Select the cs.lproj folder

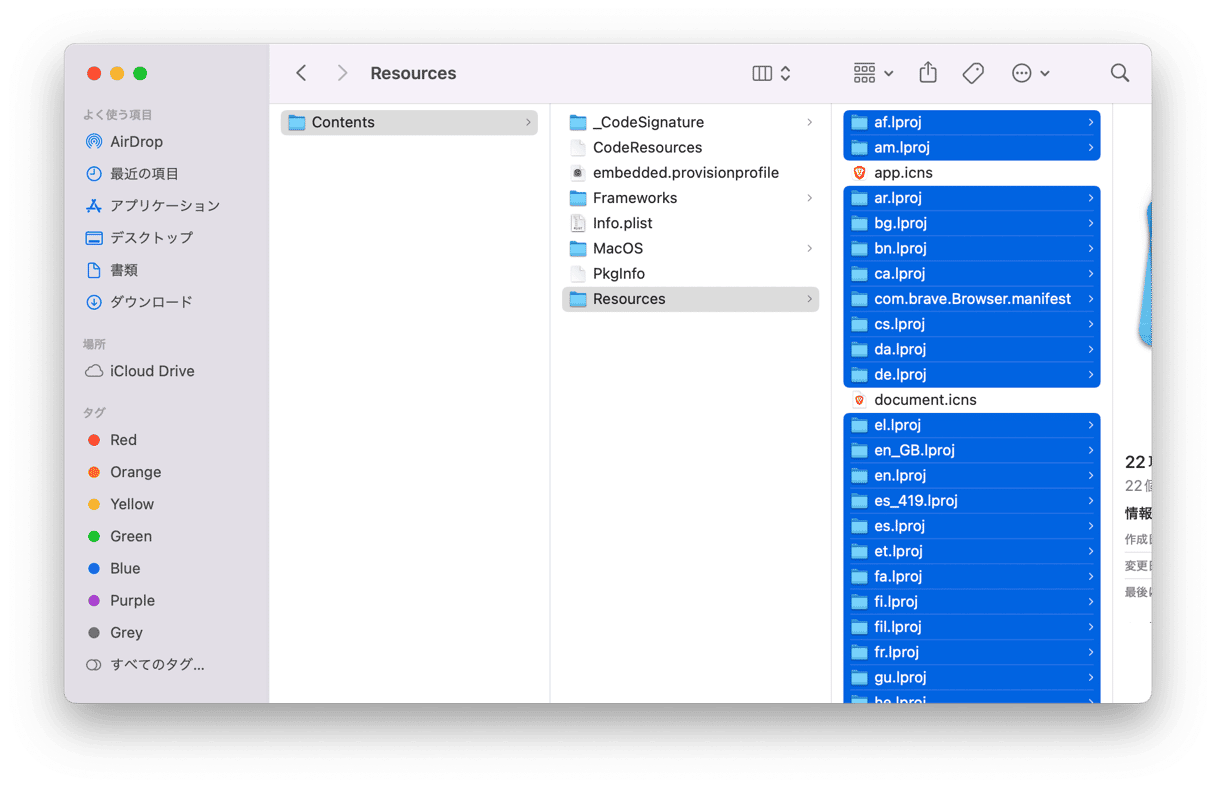972,324
